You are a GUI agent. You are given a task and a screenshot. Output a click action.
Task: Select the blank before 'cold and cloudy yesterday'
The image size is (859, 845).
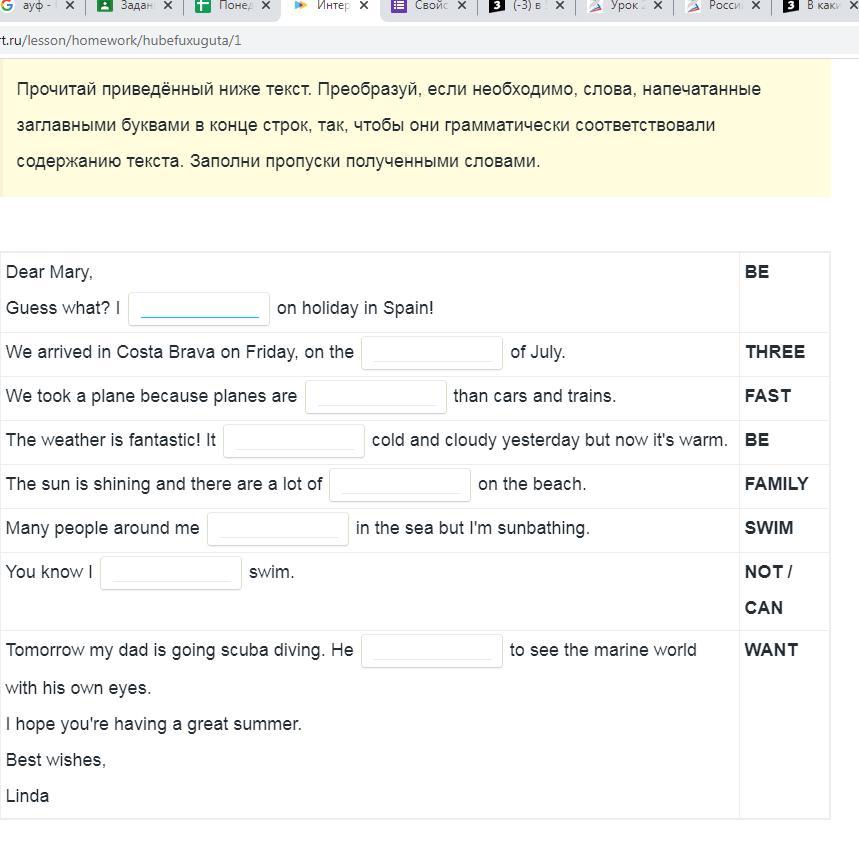293,441
